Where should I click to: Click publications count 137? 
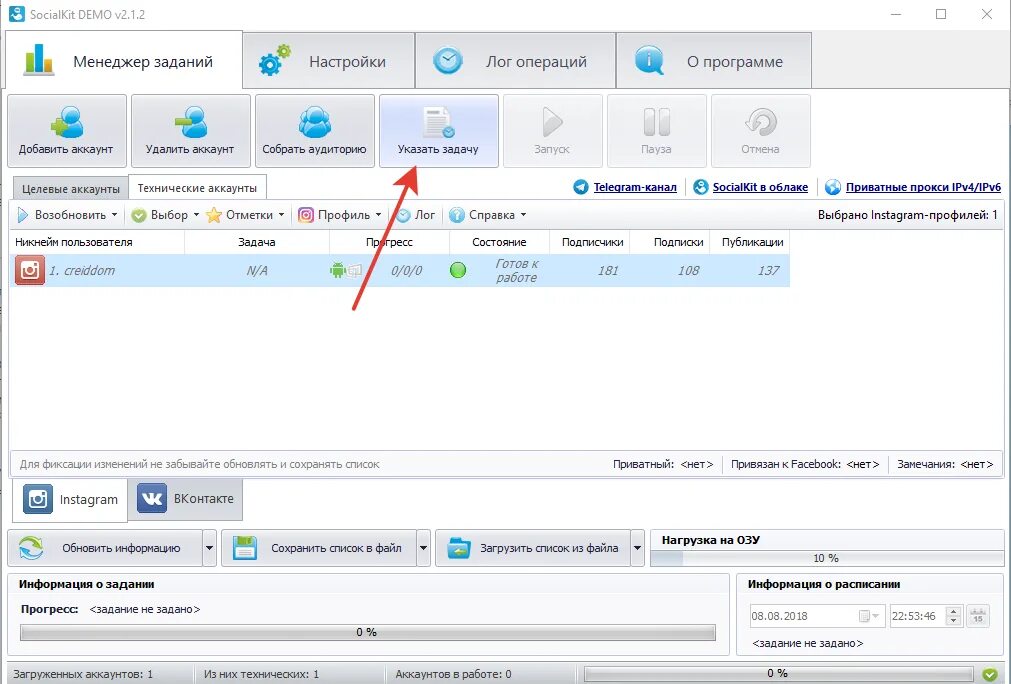pos(768,271)
